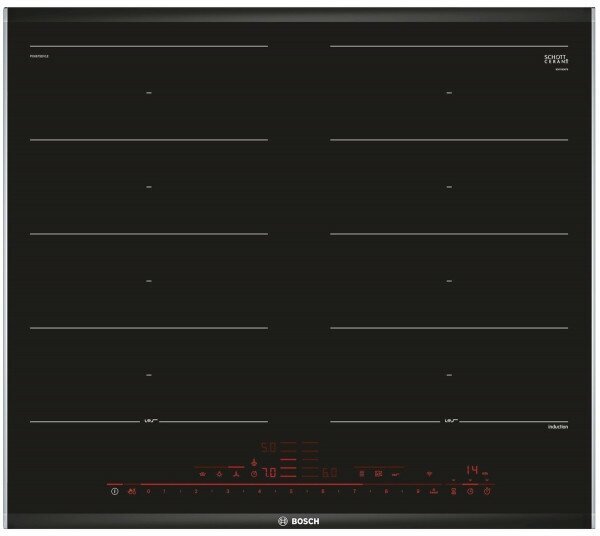Select the zone showing 7.0
The image size is (600, 536).
click(x=269, y=473)
